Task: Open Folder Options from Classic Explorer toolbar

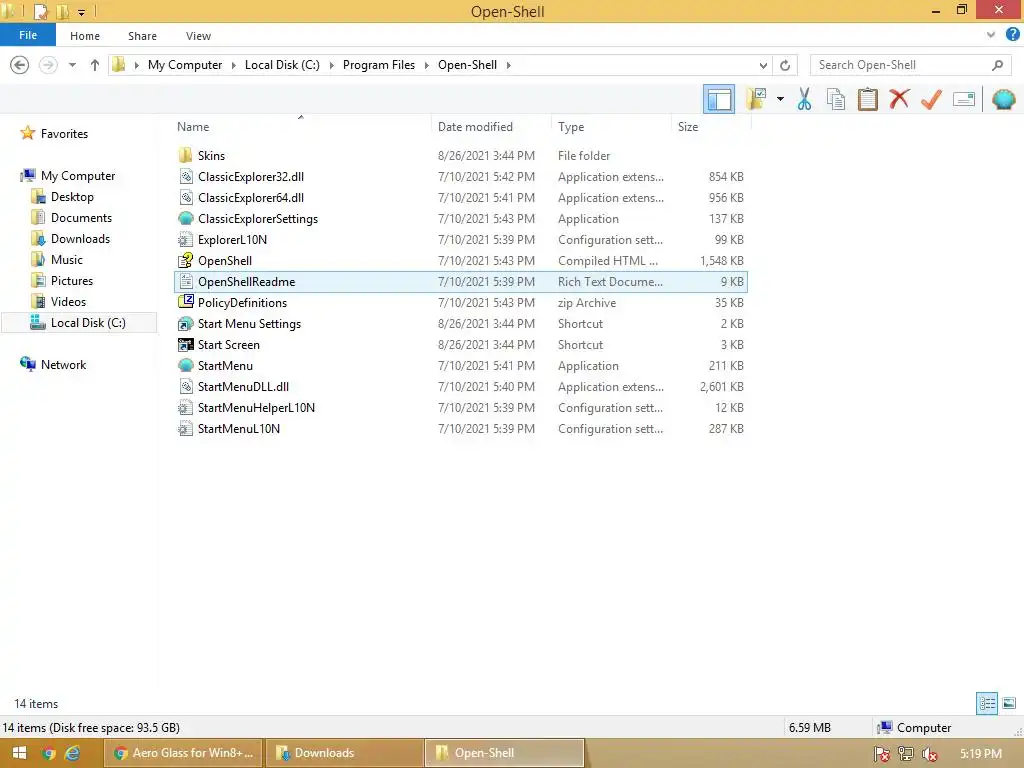Action: pyautogui.click(x=756, y=99)
